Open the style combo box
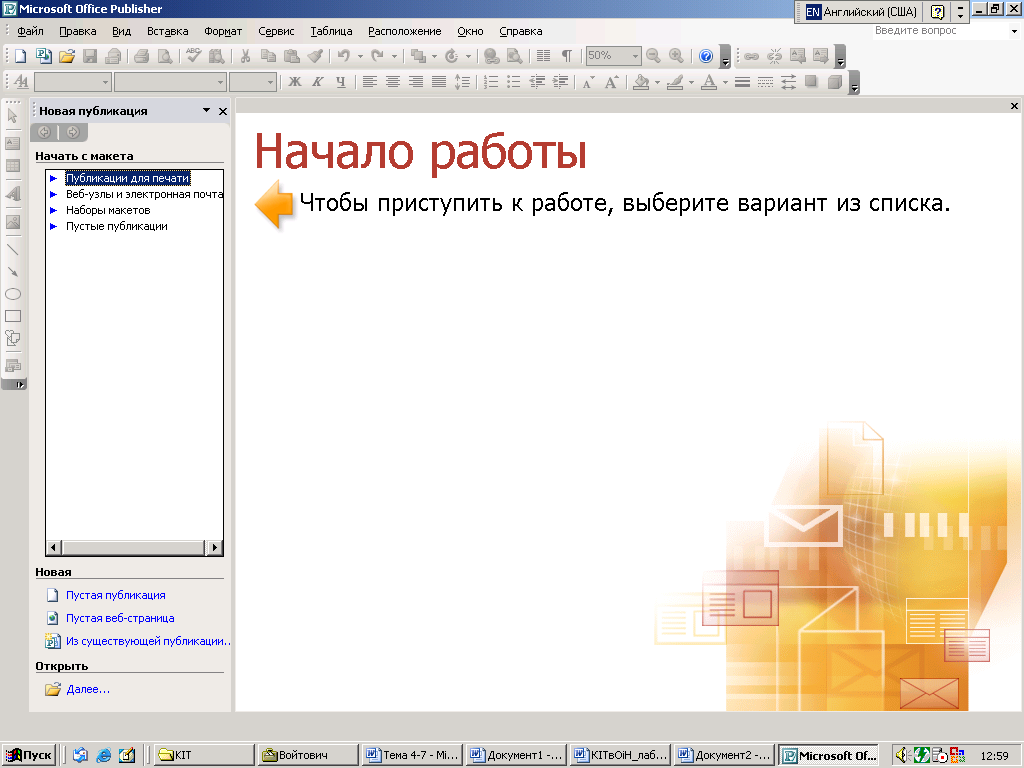This screenshot has width=1024, height=768. 72,82
